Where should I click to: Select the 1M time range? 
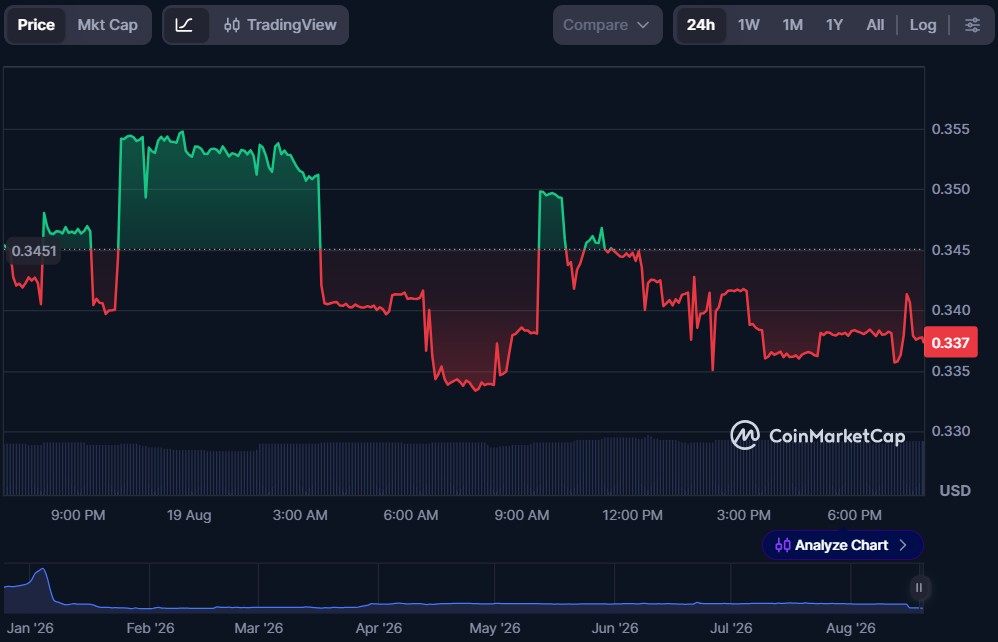[792, 25]
